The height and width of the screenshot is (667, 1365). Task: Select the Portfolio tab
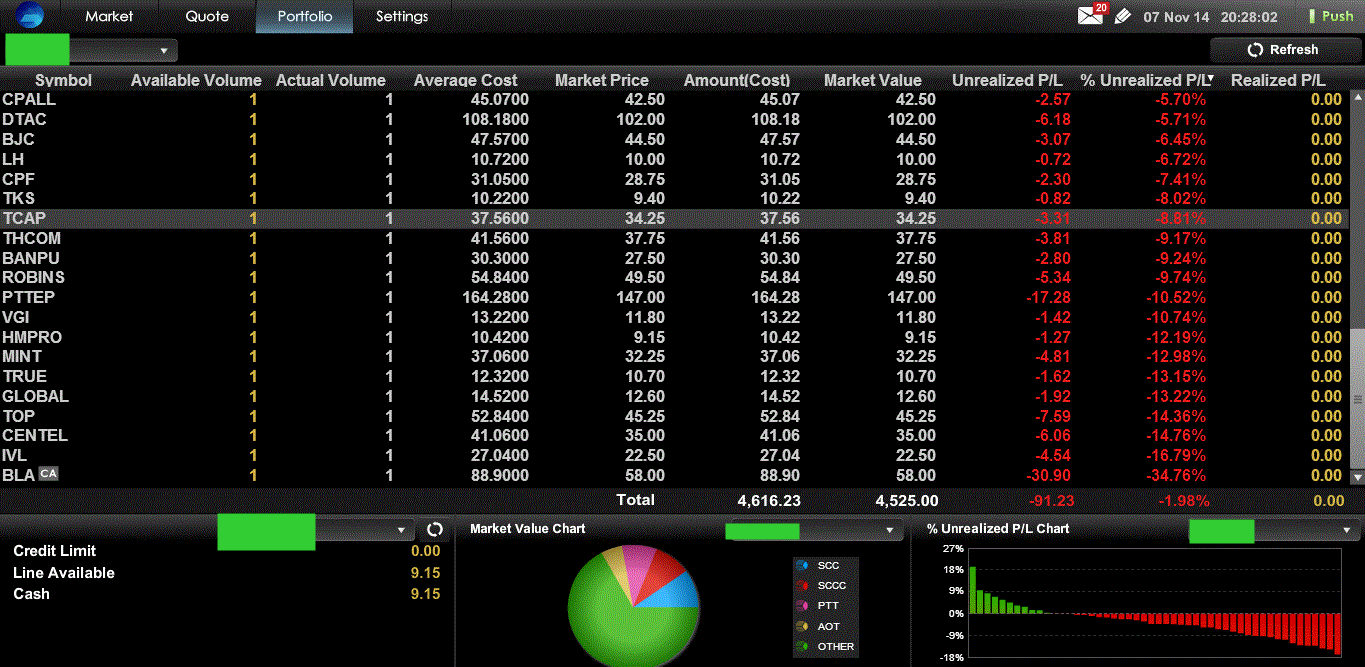pyautogui.click(x=305, y=16)
